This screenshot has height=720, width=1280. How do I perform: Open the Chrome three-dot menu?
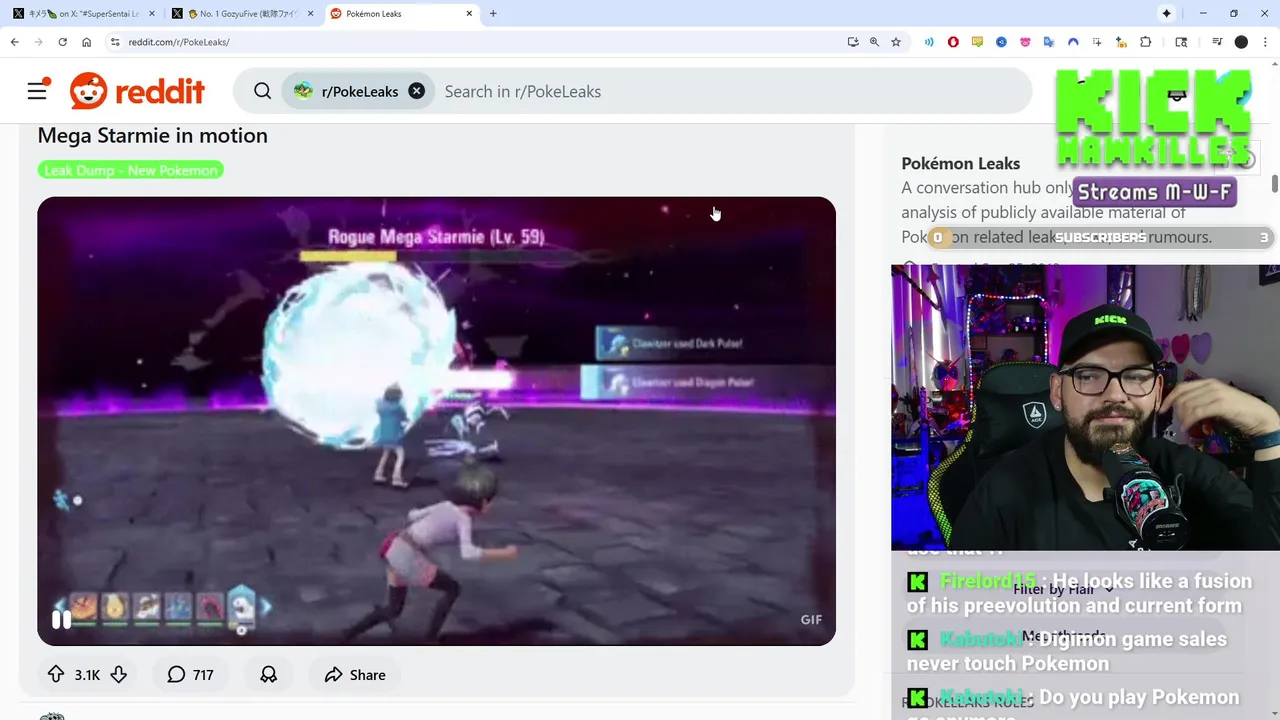(x=1265, y=42)
